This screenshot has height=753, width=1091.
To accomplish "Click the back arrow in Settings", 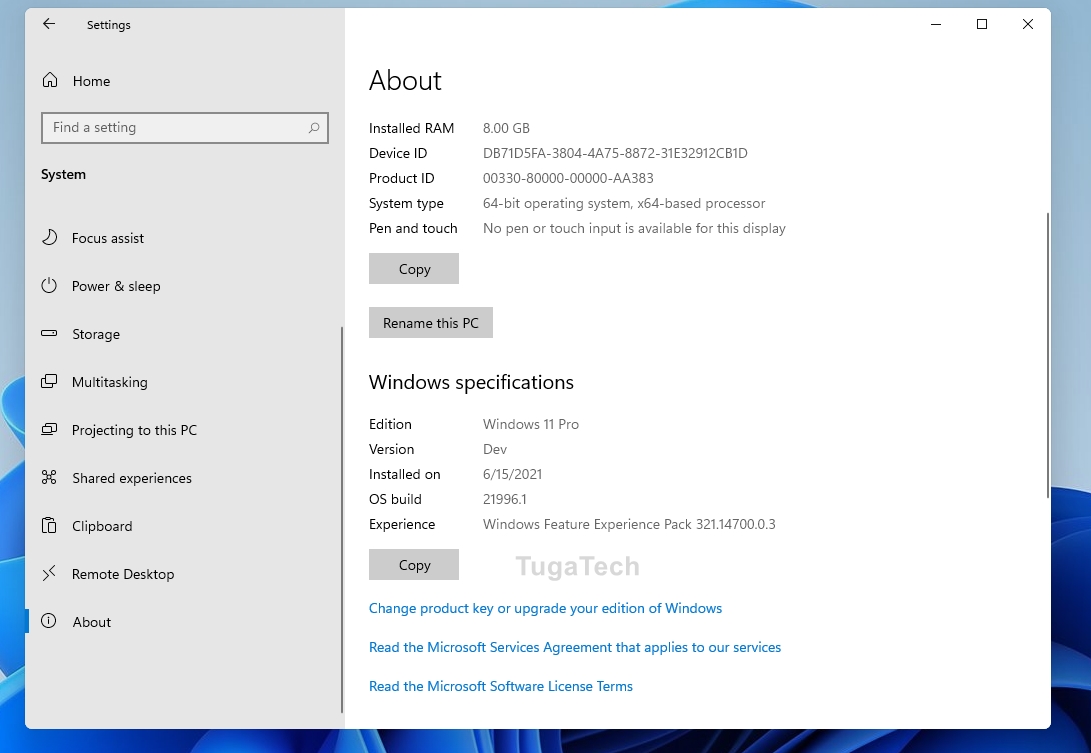I will click(x=49, y=24).
